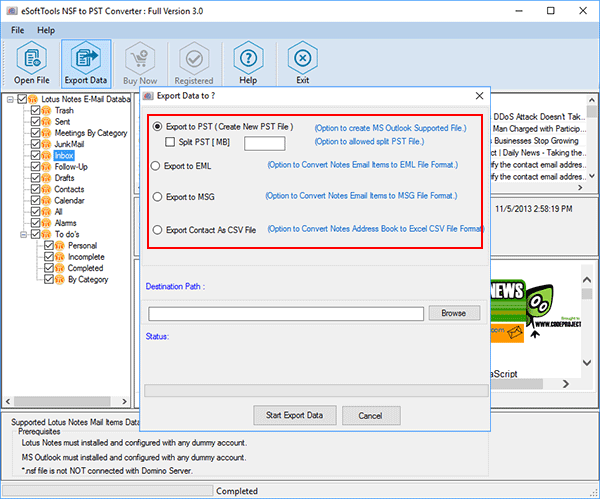600x499 pixels.
Task: Choose Export Contact As CSV File option
Action: coord(155,229)
